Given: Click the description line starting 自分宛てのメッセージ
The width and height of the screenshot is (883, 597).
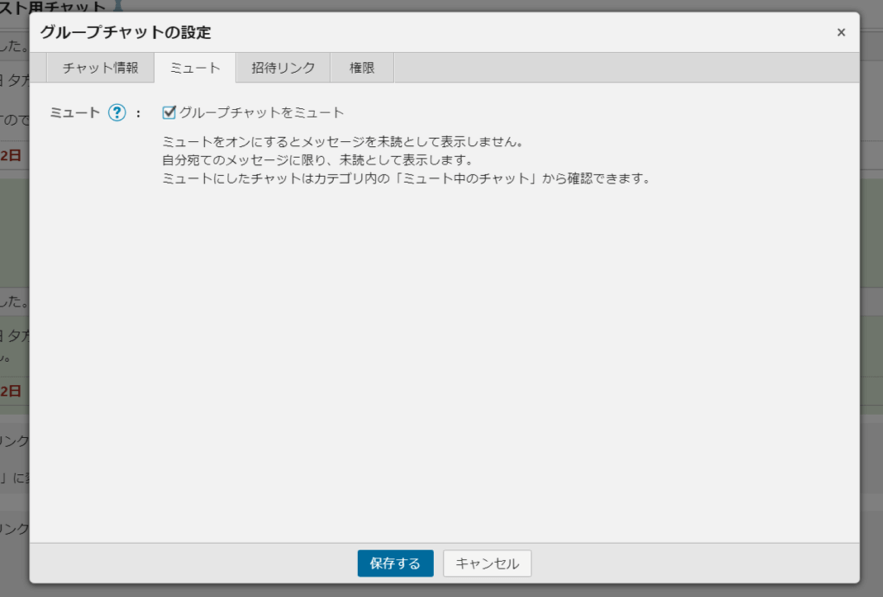Looking at the screenshot, I should pyautogui.click(x=317, y=160).
